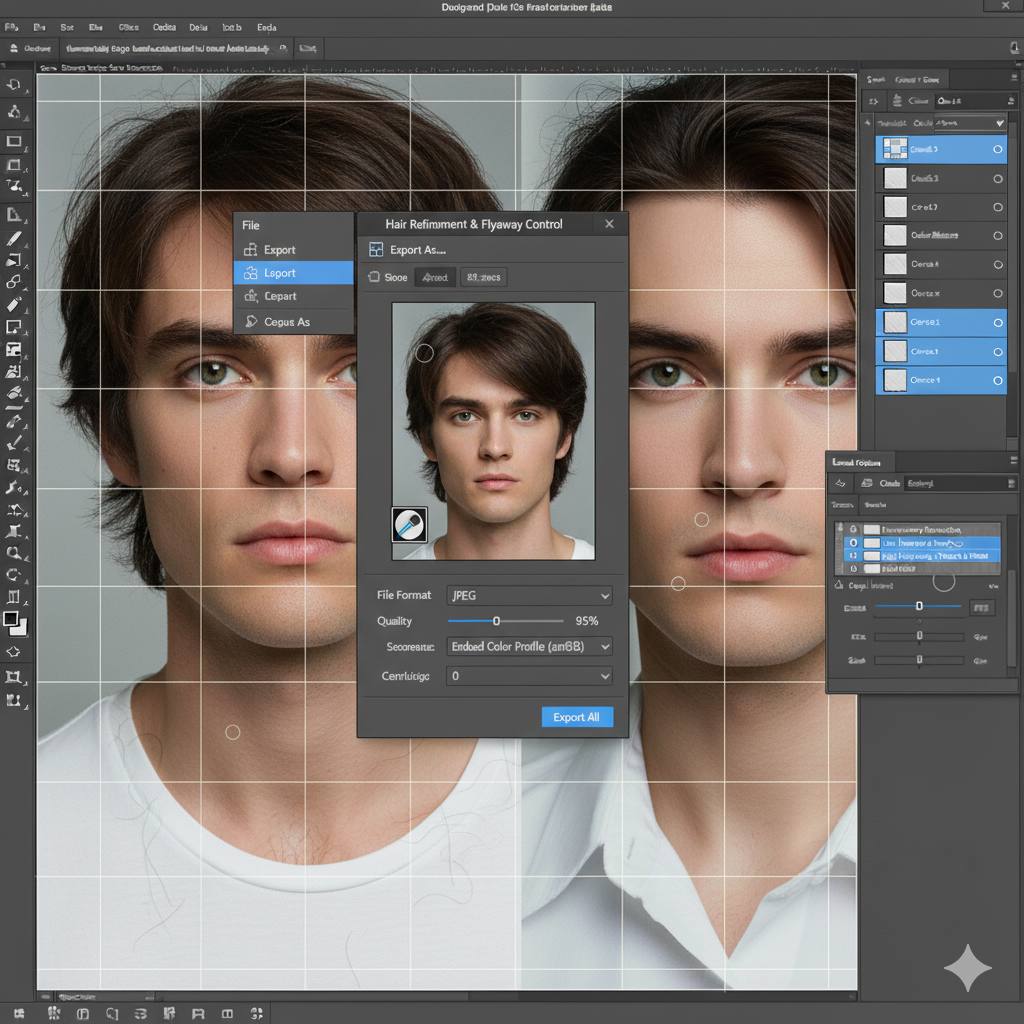Click the Export As icon in the dialog
The width and height of the screenshot is (1024, 1024).
(x=376, y=250)
